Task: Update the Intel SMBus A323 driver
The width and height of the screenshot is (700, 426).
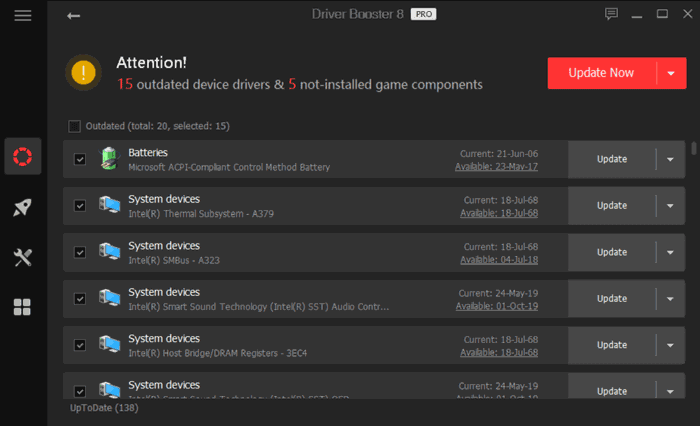Action: (x=612, y=252)
